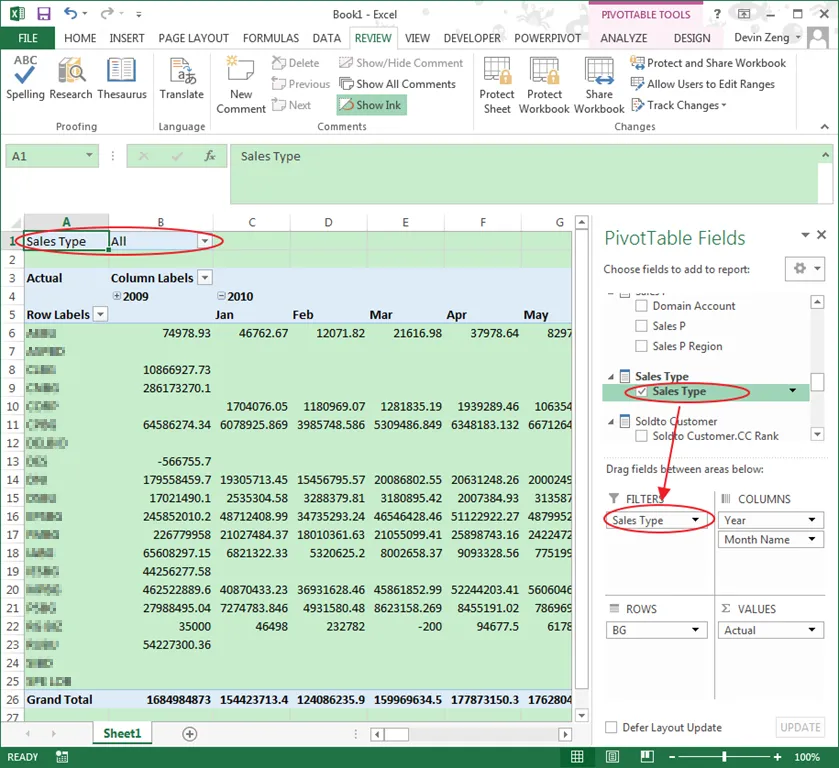Open the Row Labels filter dropdown

pos(101,314)
